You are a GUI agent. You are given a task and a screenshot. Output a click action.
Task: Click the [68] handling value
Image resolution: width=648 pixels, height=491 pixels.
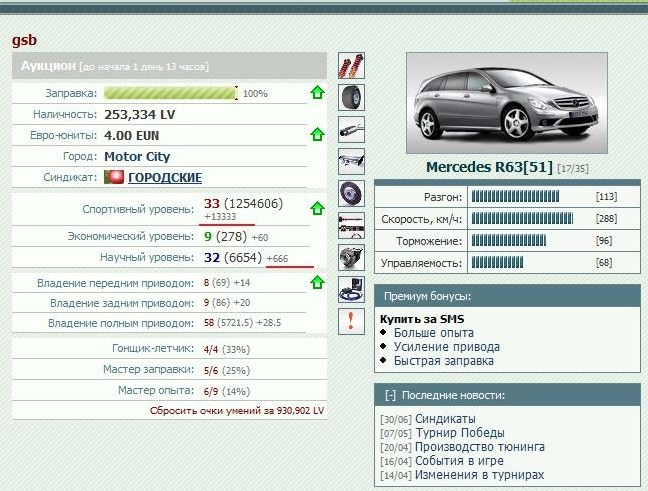604,262
